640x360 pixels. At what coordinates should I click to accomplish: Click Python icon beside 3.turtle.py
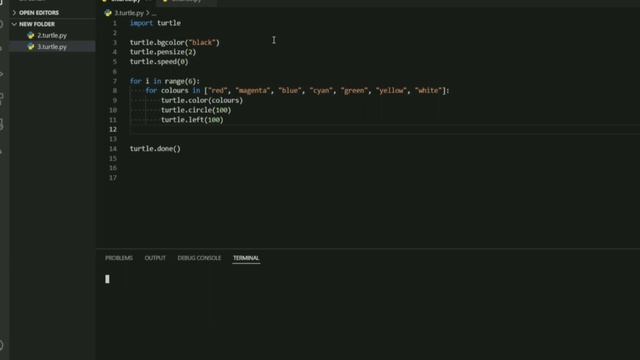coord(31,47)
